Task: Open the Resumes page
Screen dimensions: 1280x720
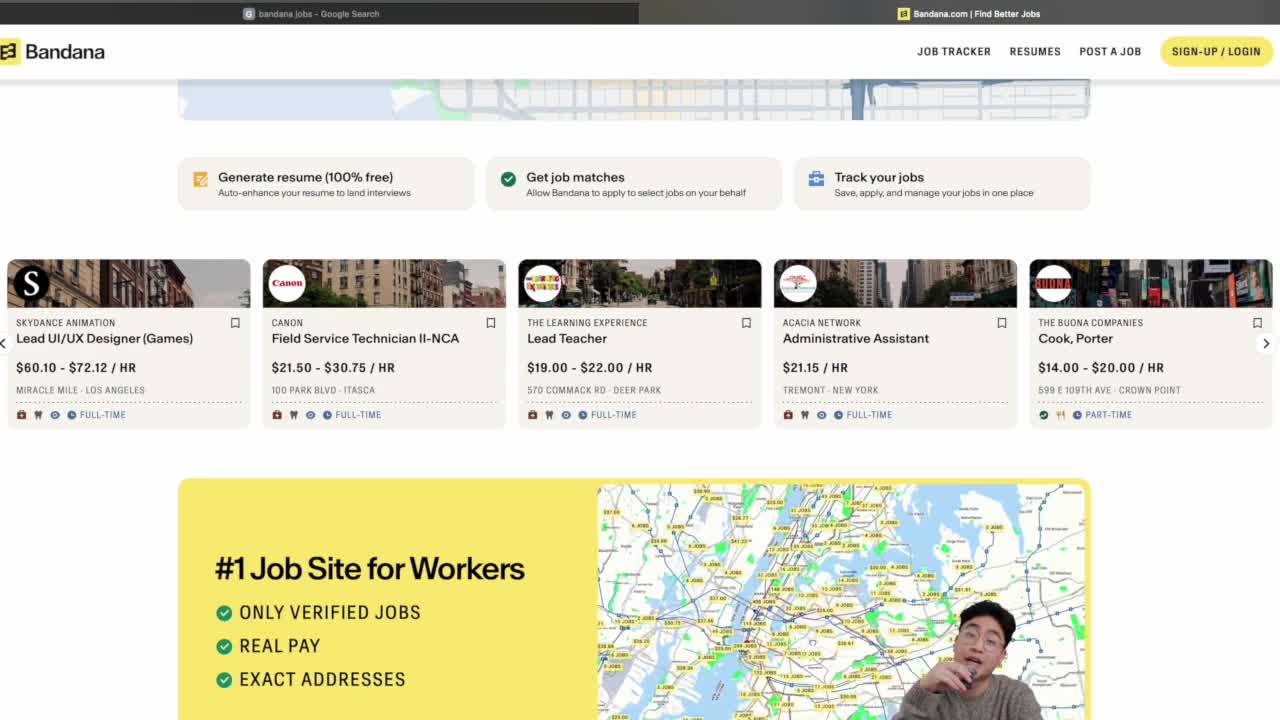Action: 1035,52
